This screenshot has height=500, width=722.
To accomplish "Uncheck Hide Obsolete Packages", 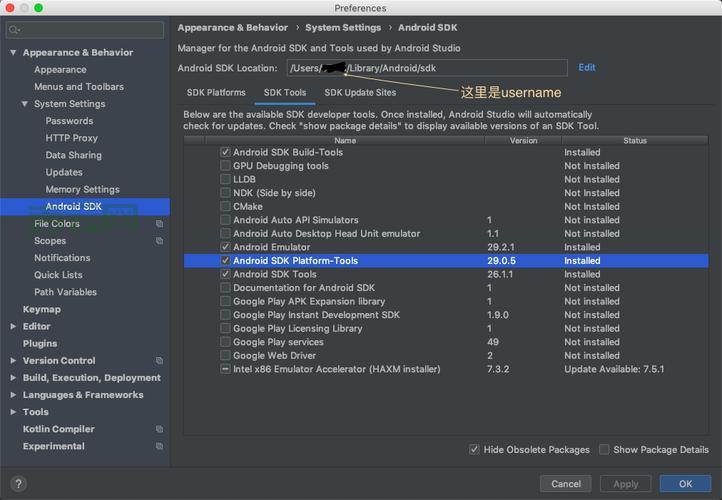I will coord(474,450).
